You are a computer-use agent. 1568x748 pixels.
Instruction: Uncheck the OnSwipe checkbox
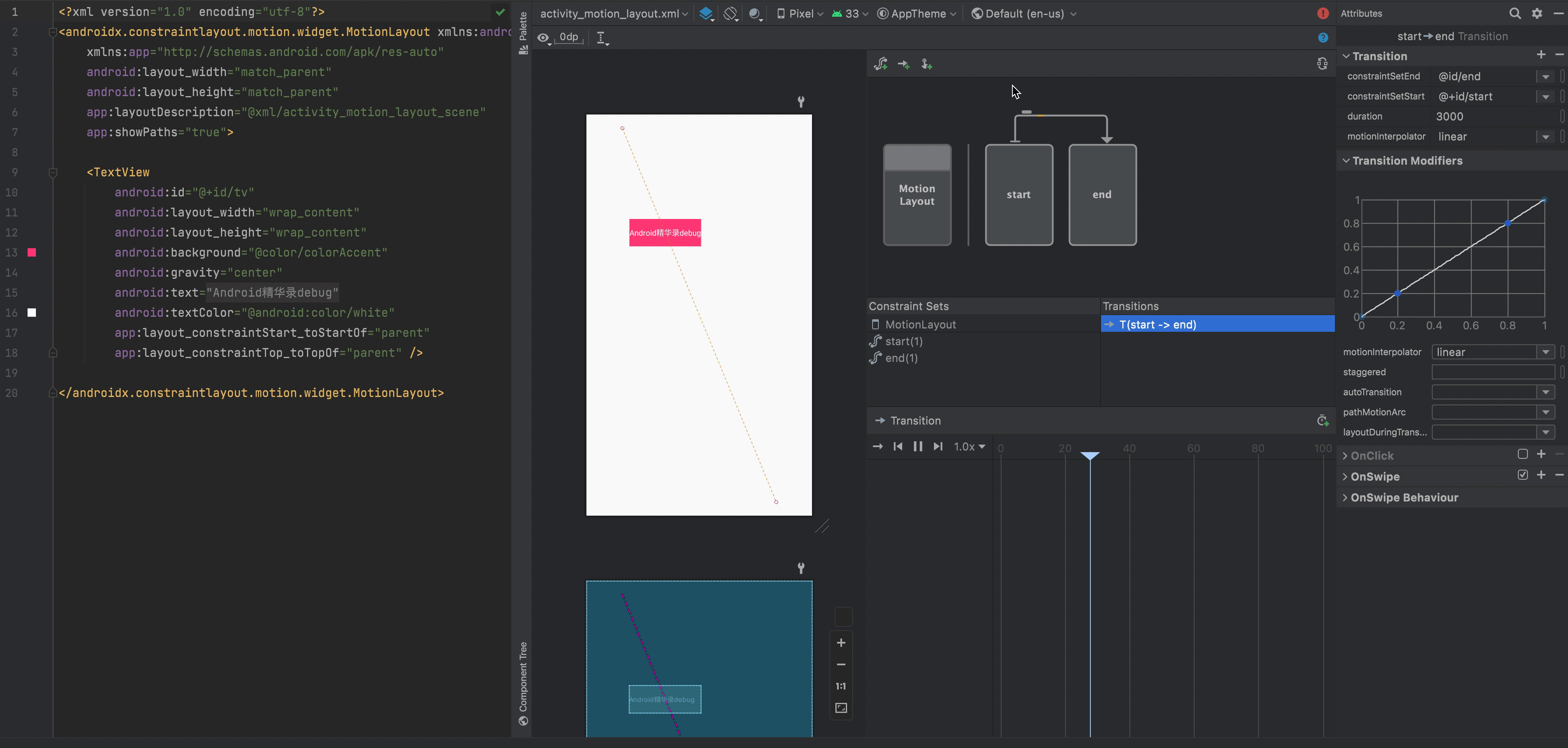click(1522, 475)
